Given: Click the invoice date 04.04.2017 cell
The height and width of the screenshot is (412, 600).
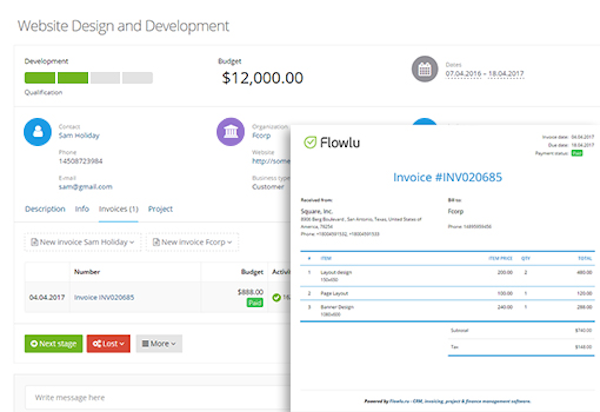Looking at the screenshot, I should [x=47, y=297].
